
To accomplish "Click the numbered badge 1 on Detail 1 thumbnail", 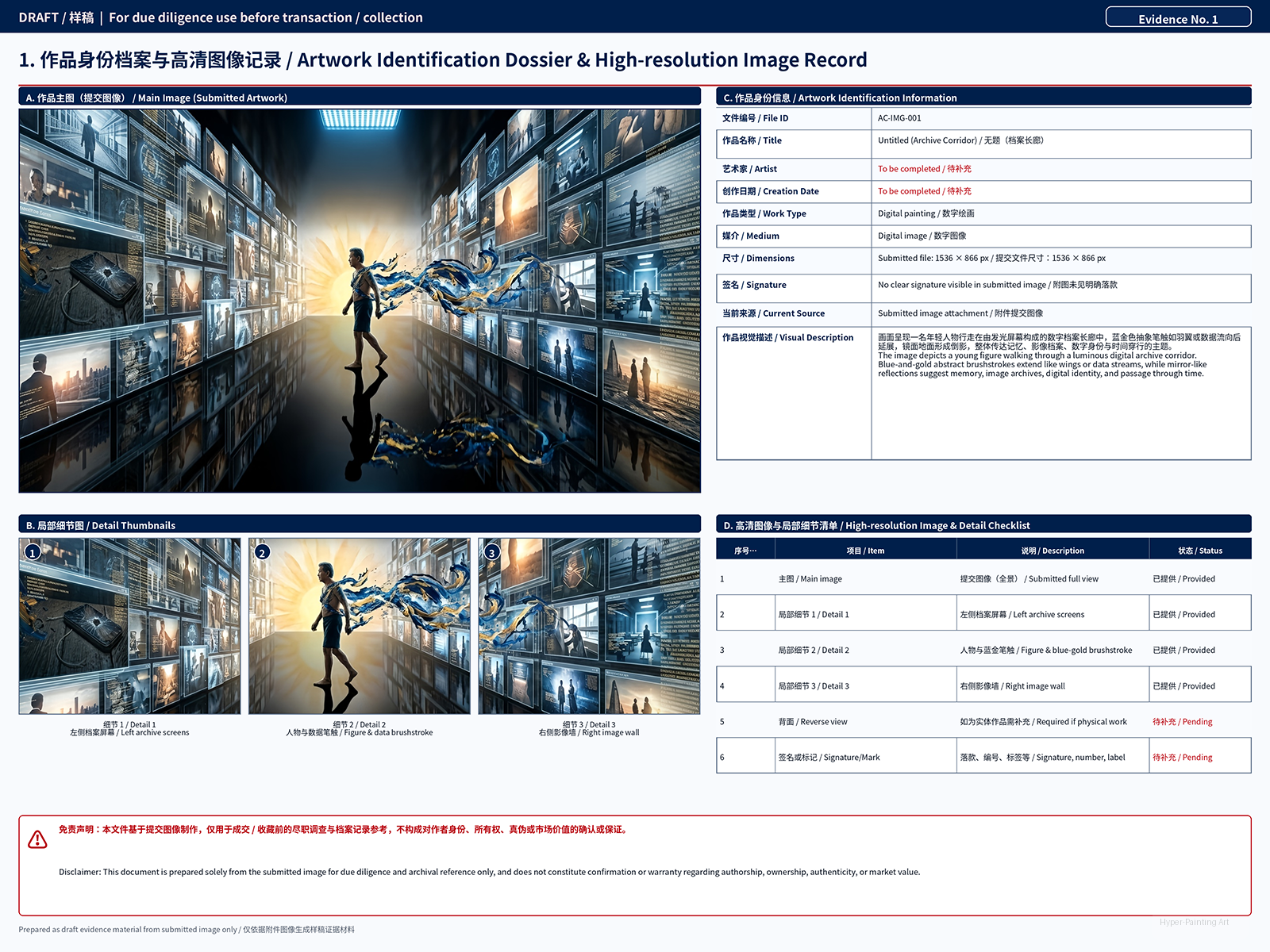I will click(x=33, y=552).
